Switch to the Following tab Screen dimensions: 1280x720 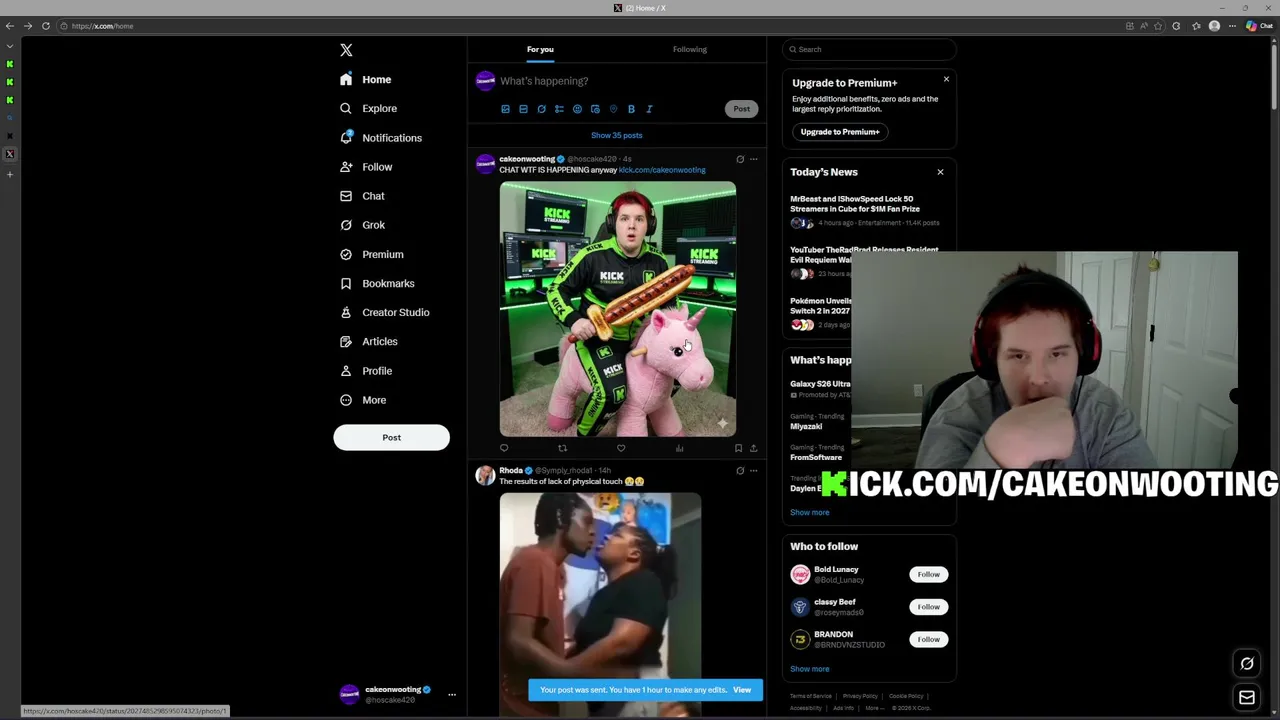click(689, 49)
